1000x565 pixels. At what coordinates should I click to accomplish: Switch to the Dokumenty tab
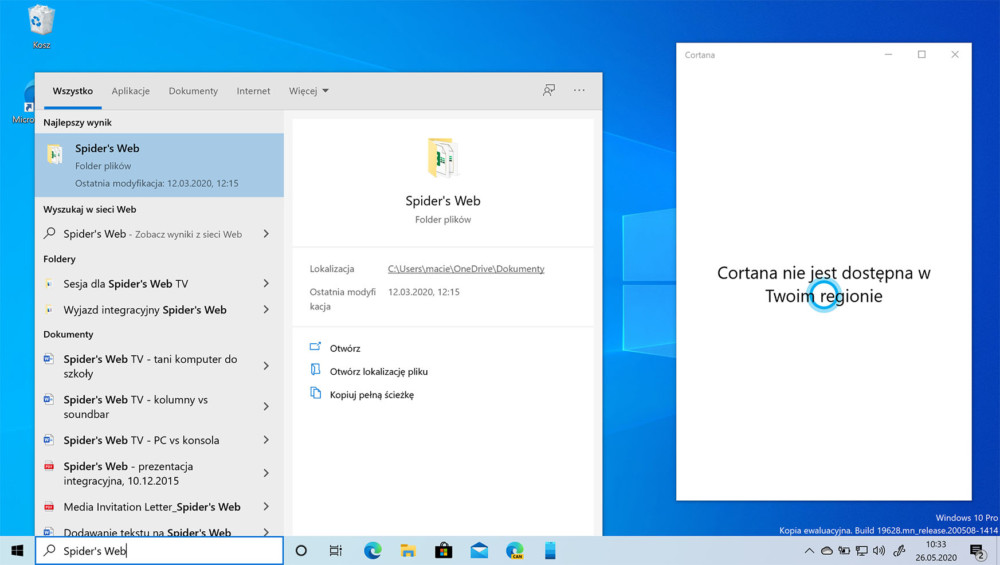pyautogui.click(x=193, y=91)
